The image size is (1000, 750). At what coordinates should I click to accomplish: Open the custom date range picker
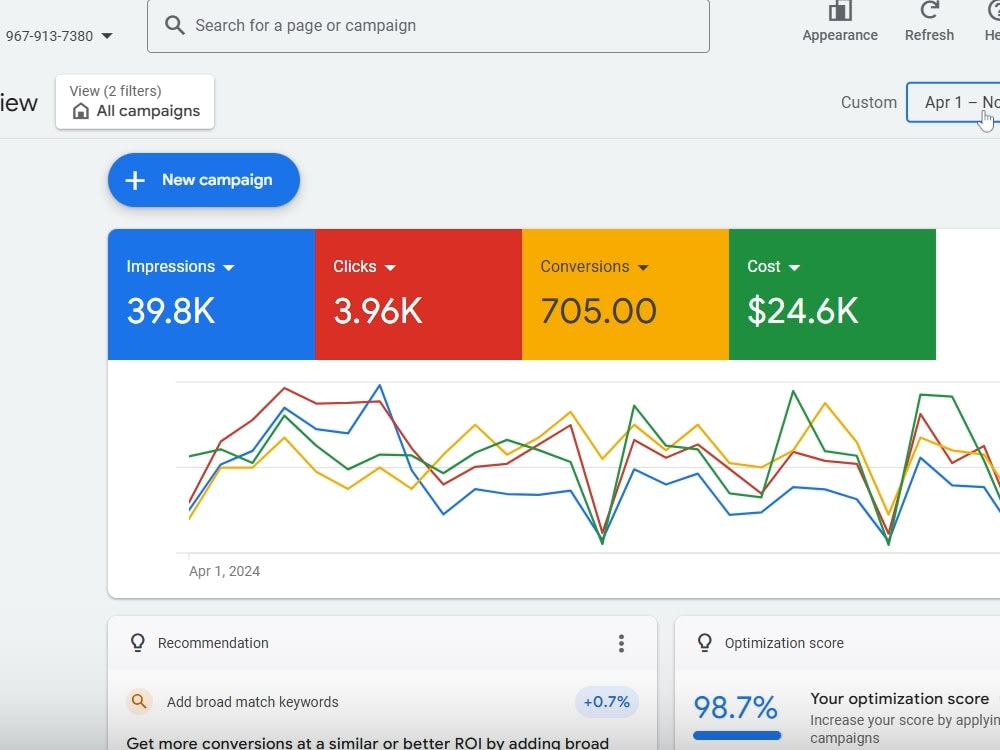(x=953, y=102)
